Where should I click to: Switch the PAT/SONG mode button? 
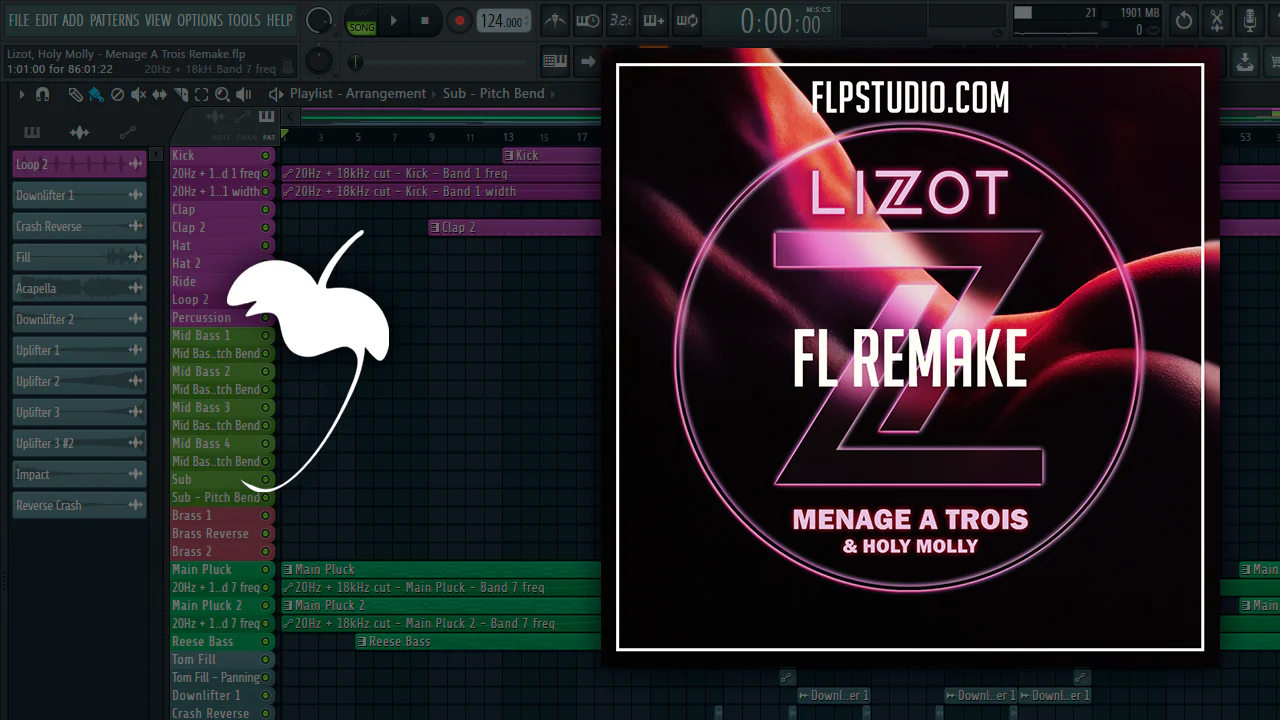(361, 21)
